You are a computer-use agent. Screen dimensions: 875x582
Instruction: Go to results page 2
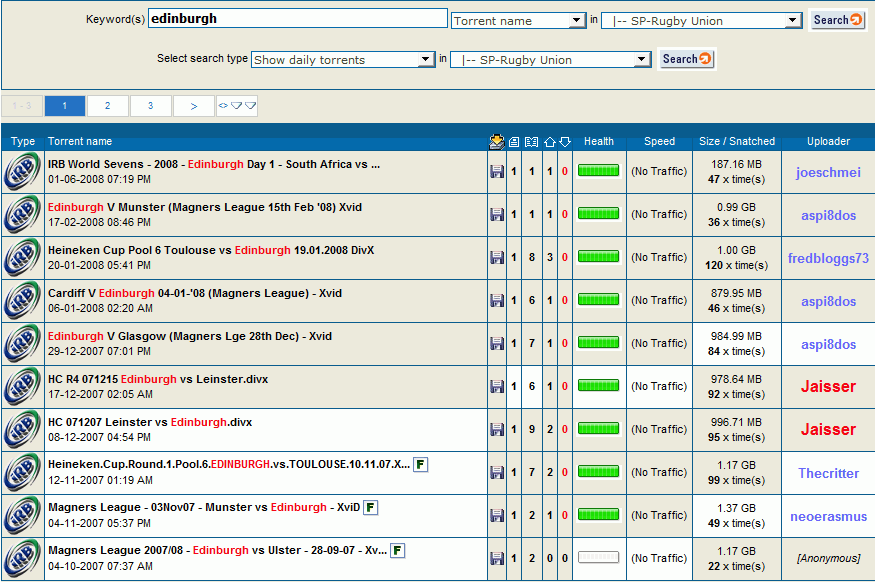108,105
